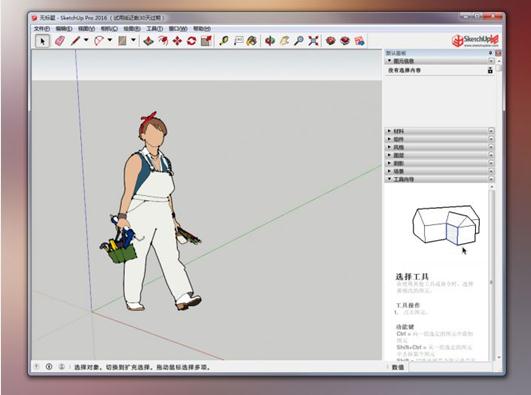
Task: Choose the Move tool with red arrows
Action: [177, 41]
